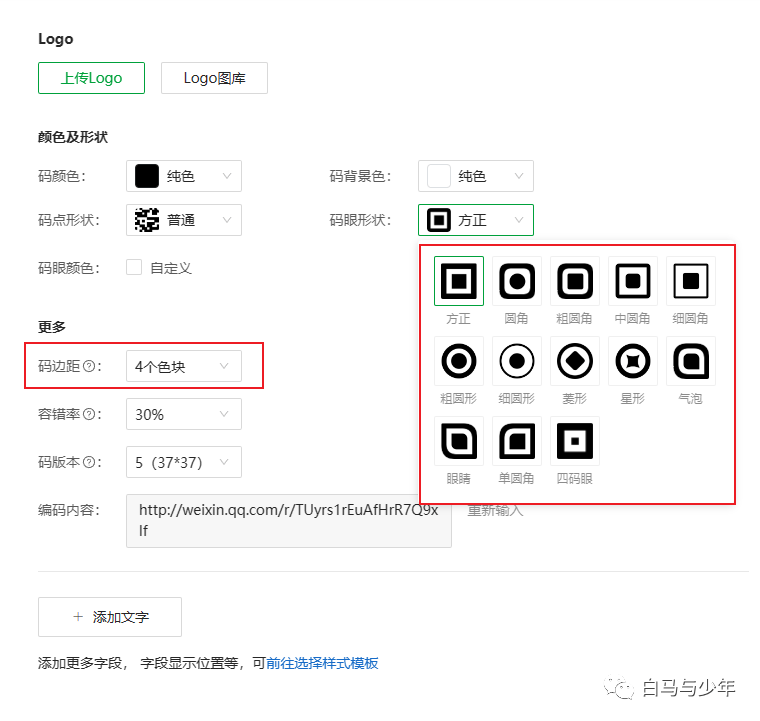760x721 pixels.
Task: Expand the 码版本 5 (37*37) dropdown
Action: click(184, 462)
